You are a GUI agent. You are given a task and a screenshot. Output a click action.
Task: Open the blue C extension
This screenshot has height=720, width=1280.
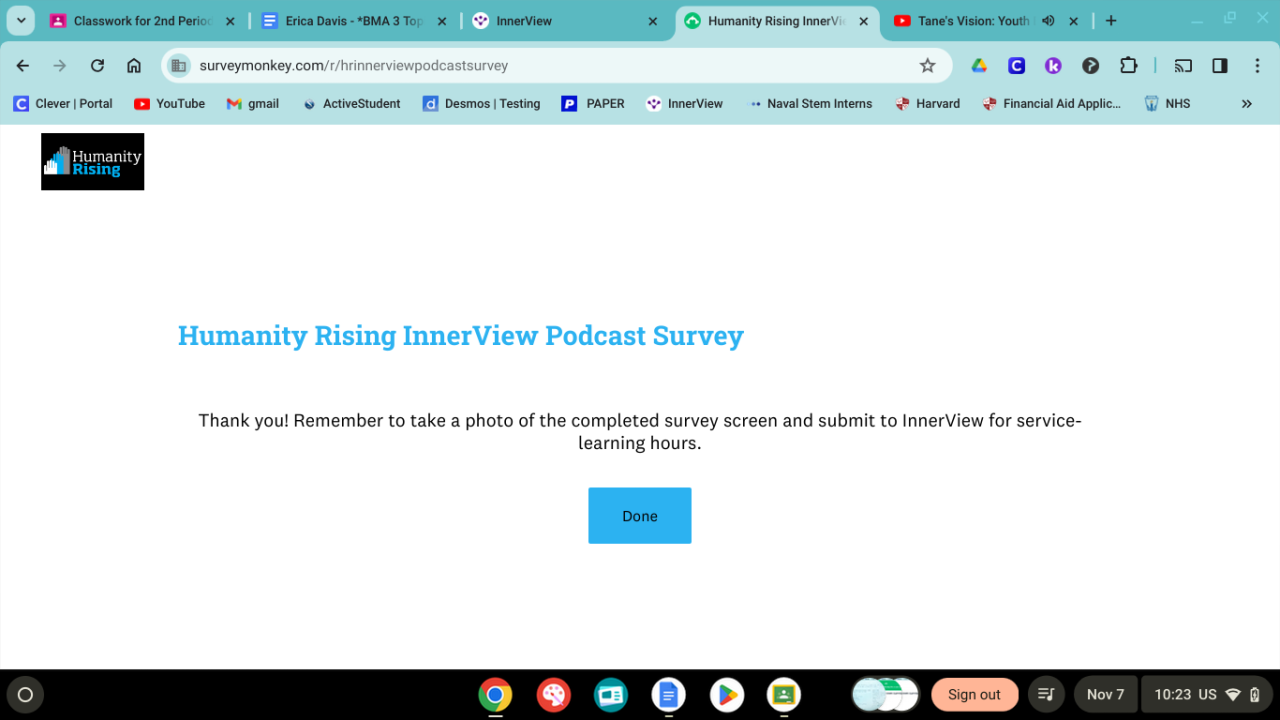[x=1016, y=66]
